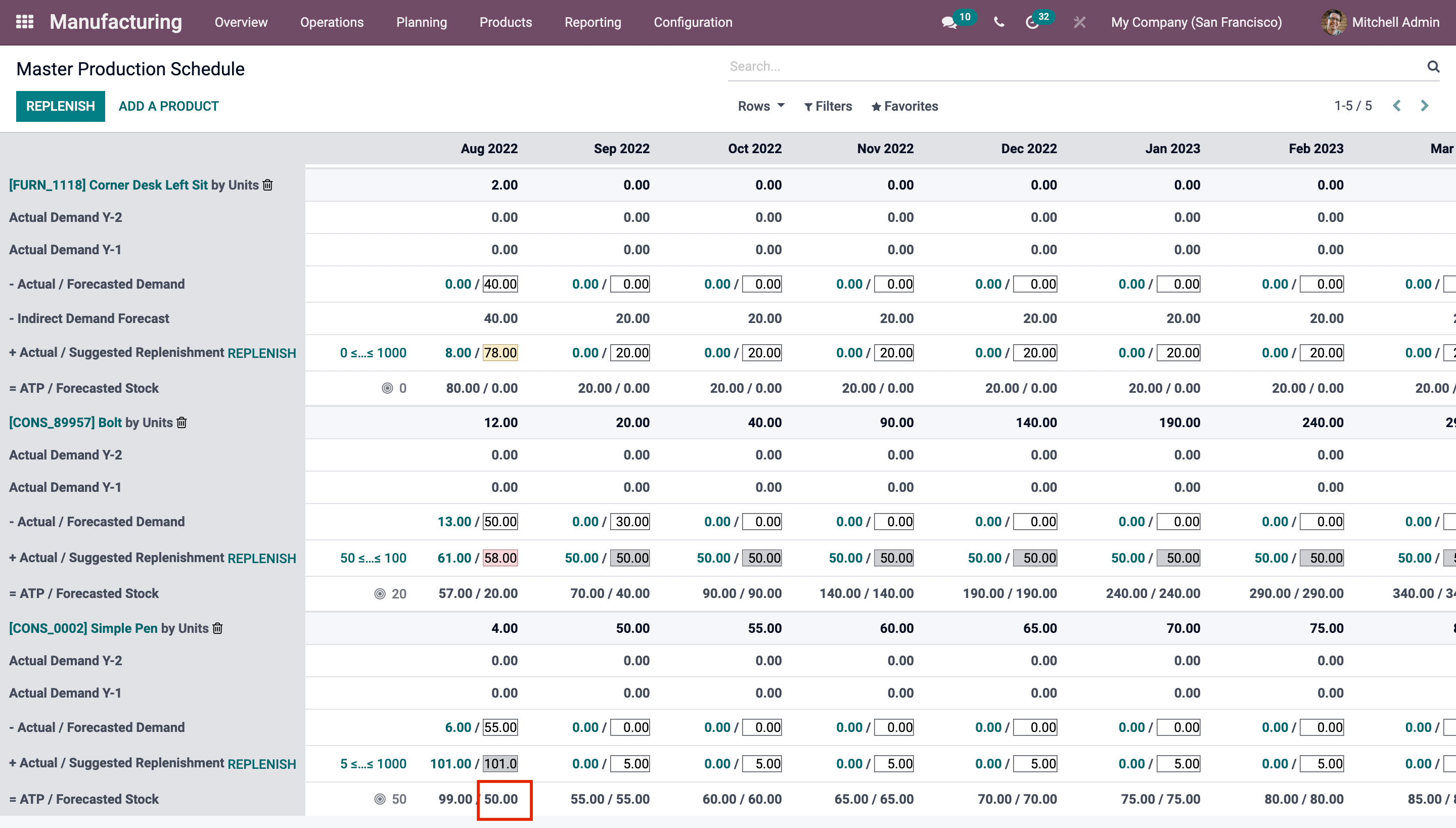Remove Simple Pen via trash icon
Screen dimensions: 1456x828
tap(217, 628)
